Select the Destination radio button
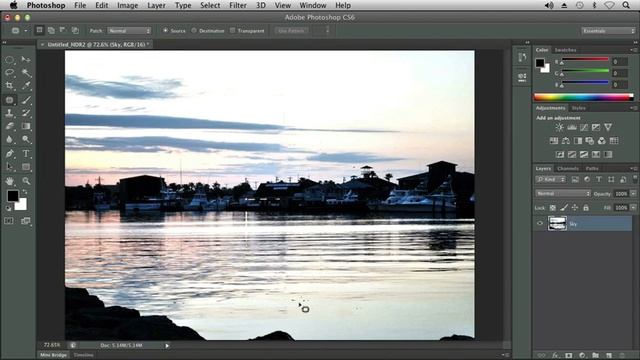Screen dimensions: 640x360 pyautogui.click(x=194, y=31)
